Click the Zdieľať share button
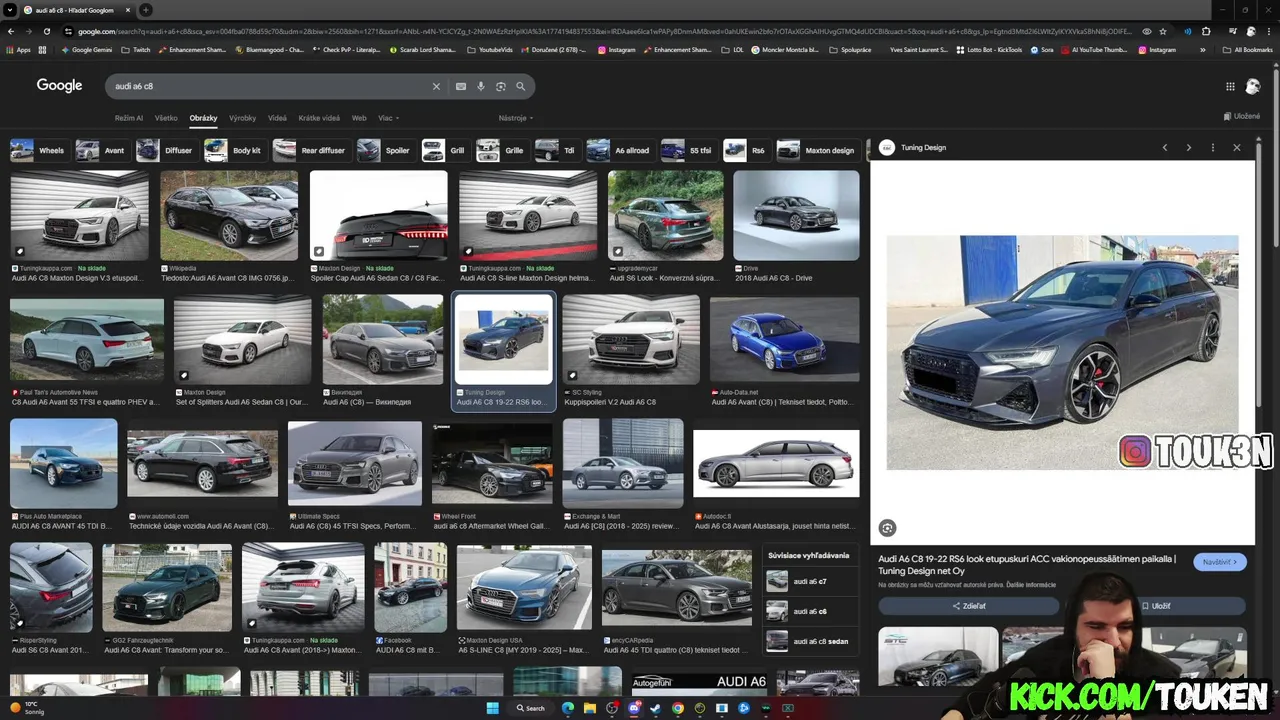This screenshot has width=1280, height=720. point(968,606)
